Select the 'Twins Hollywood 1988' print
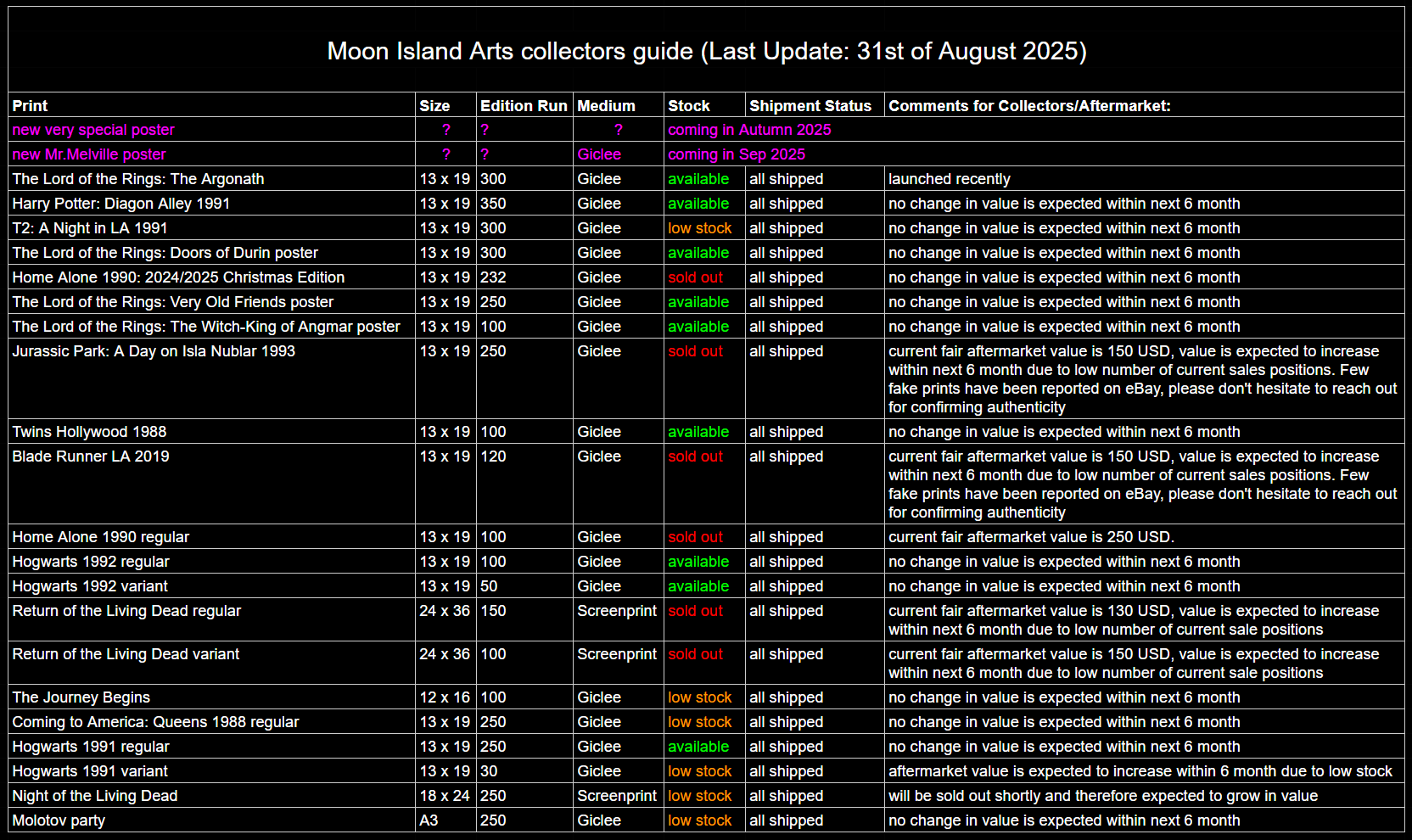Screen dimensions: 1412x840 [89, 432]
